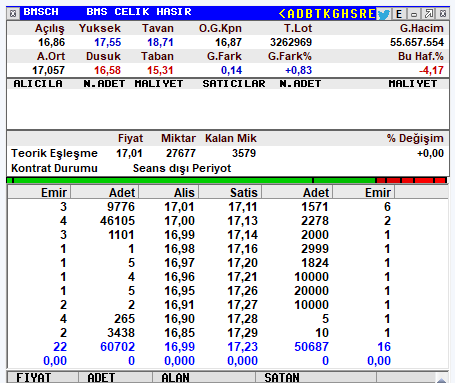Viewport: 455px width, 383px height.
Task: Select the yellow letter K shortcut in title bar
Action: (327, 14)
